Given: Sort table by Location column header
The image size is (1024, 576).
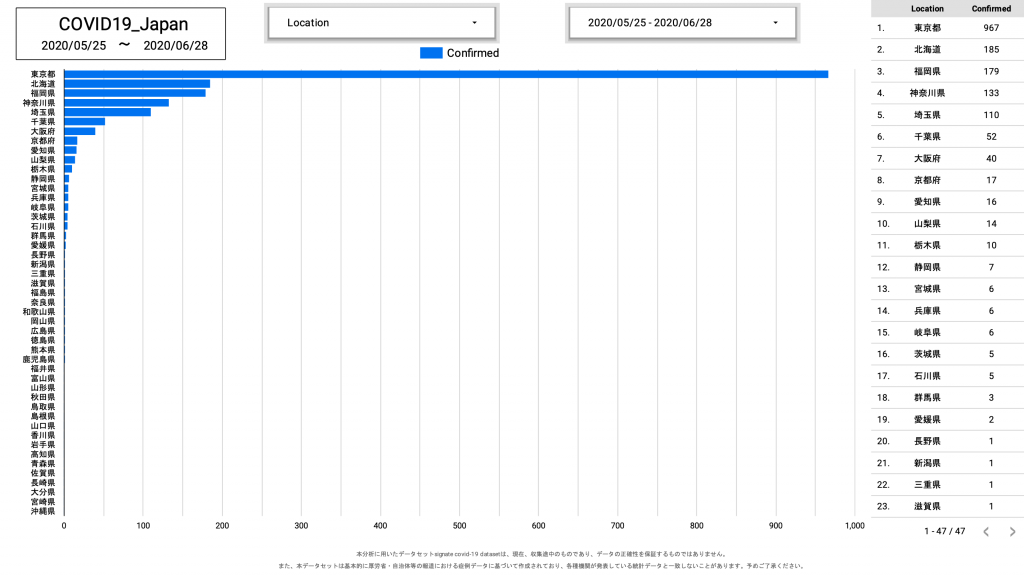Looking at the screenshot, I should click(927, 8).
